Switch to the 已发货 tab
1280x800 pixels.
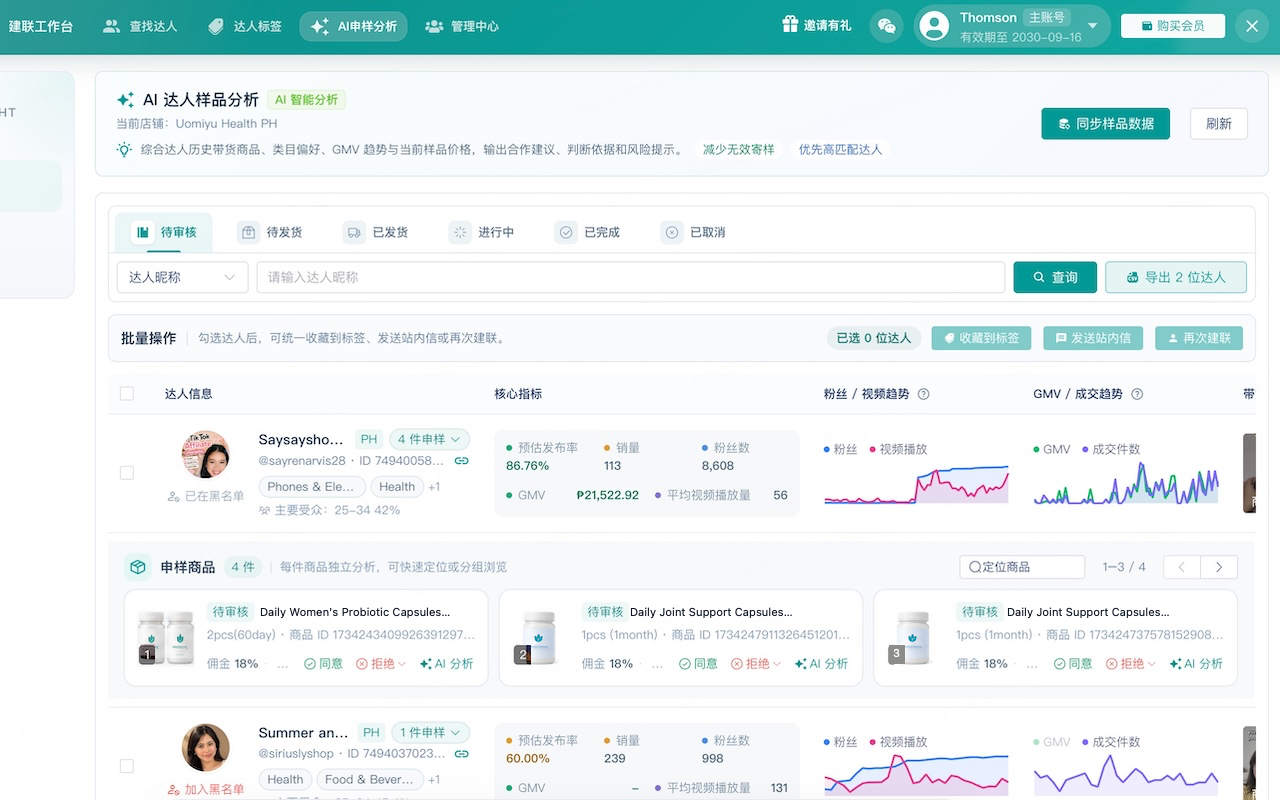(x=377, y=232)
